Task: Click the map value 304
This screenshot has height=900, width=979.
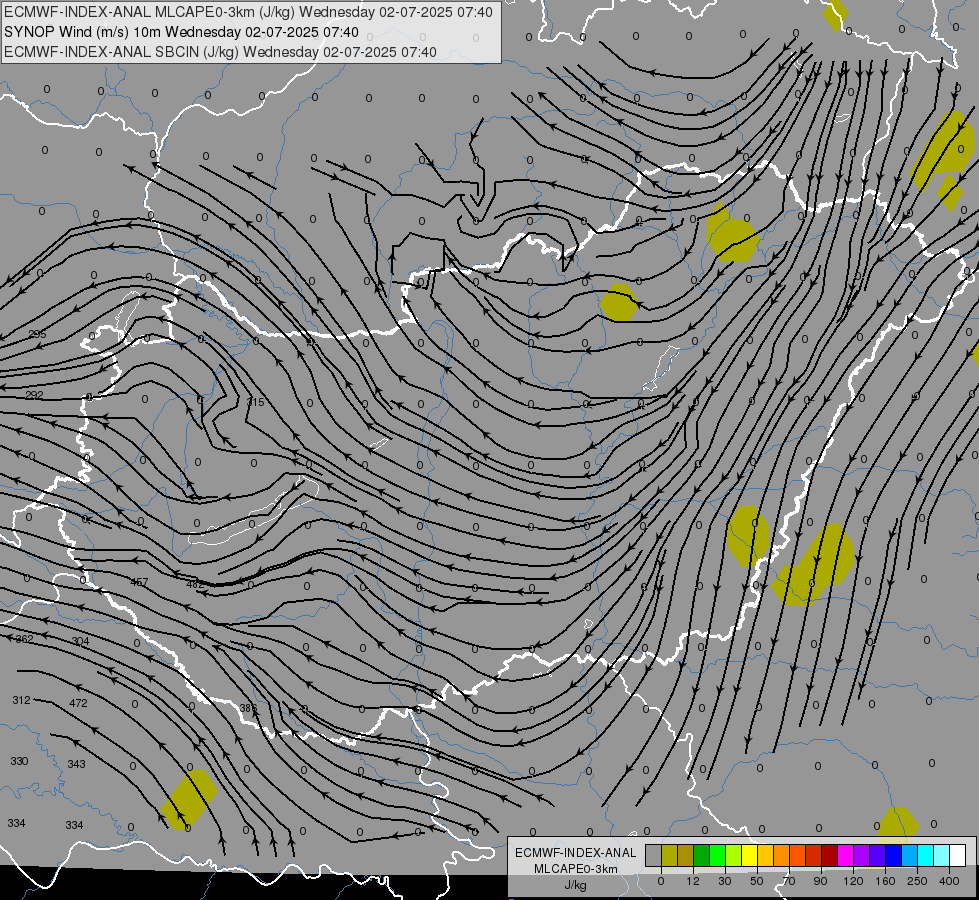Action: pos(81,641)
